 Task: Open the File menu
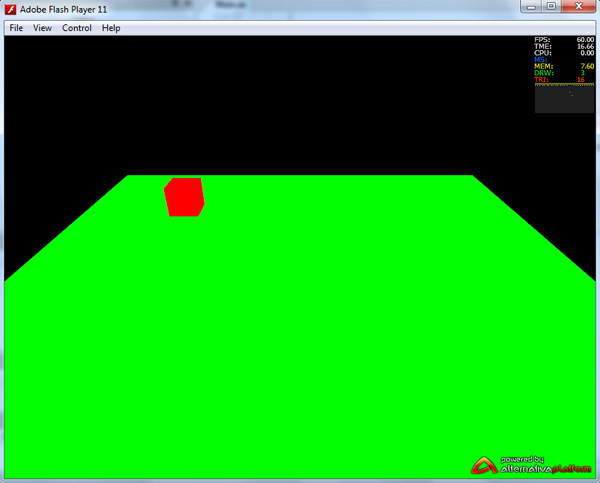[16, 28]
